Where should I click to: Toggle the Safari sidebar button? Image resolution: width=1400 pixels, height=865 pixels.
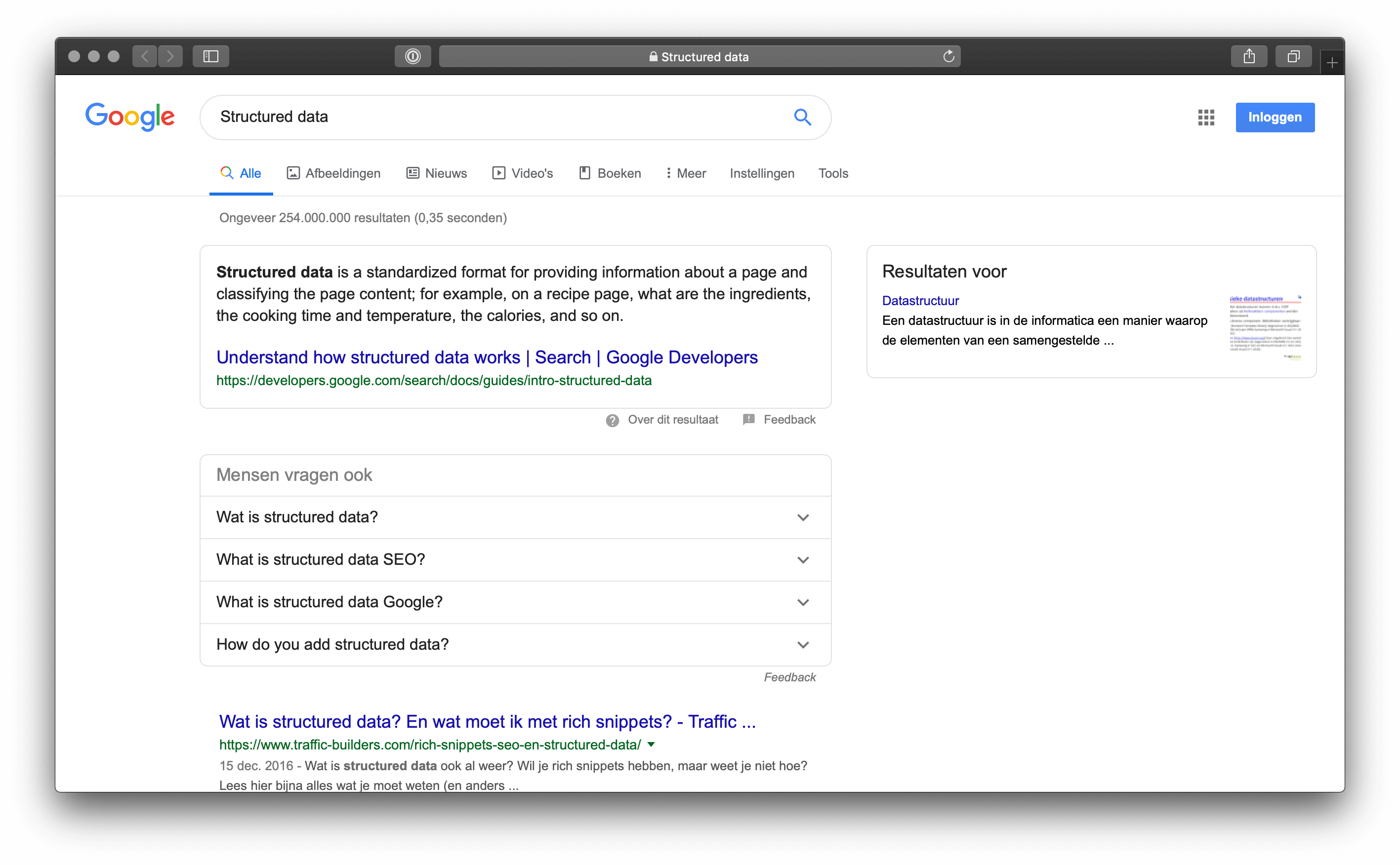(210, 56)
